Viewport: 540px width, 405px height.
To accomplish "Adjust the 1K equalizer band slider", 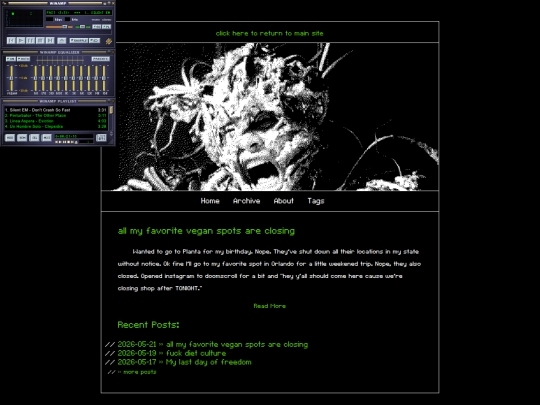I will click(66, 78).
